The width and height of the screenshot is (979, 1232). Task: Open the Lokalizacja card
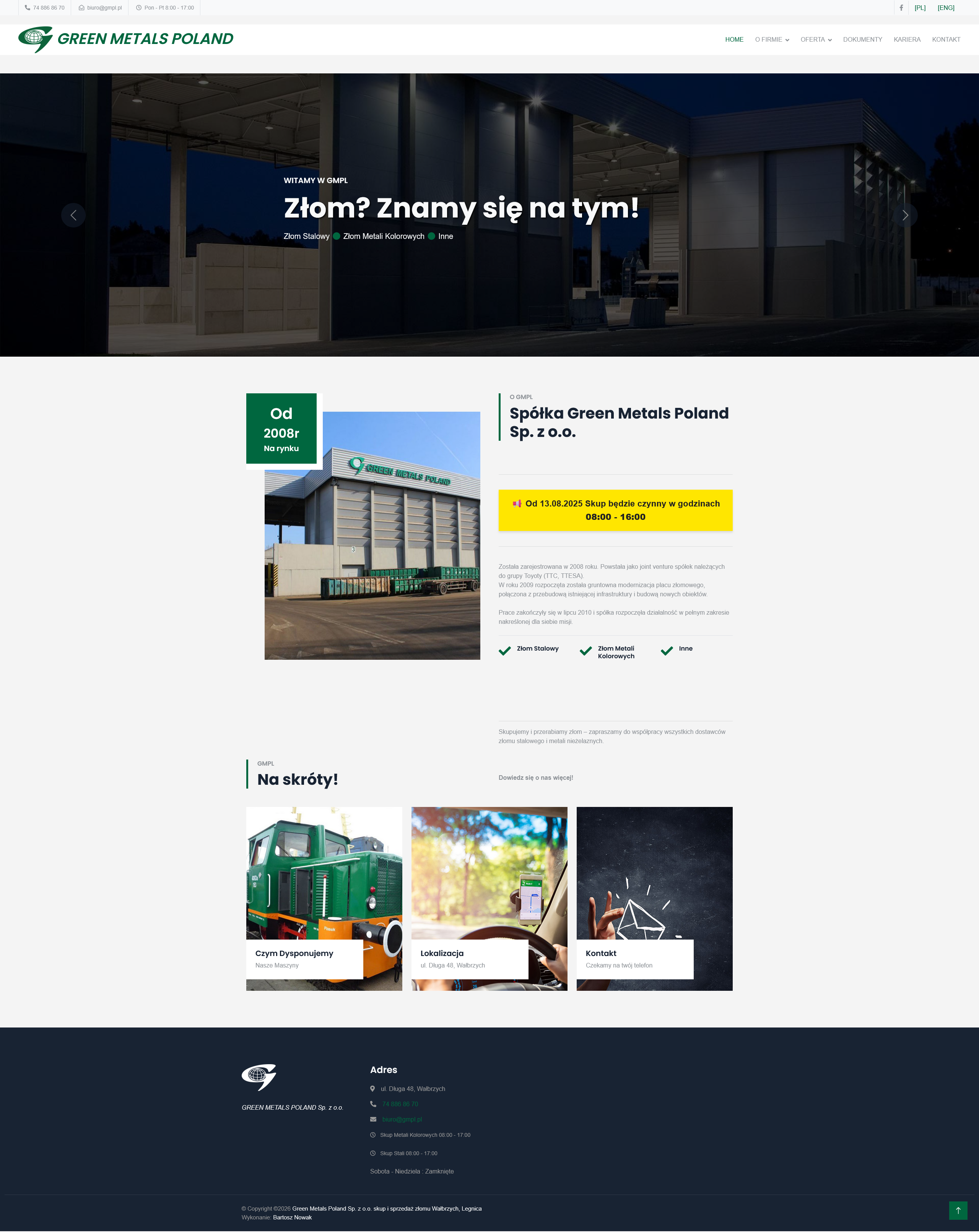pyautogui.click(x=489, y=899)
